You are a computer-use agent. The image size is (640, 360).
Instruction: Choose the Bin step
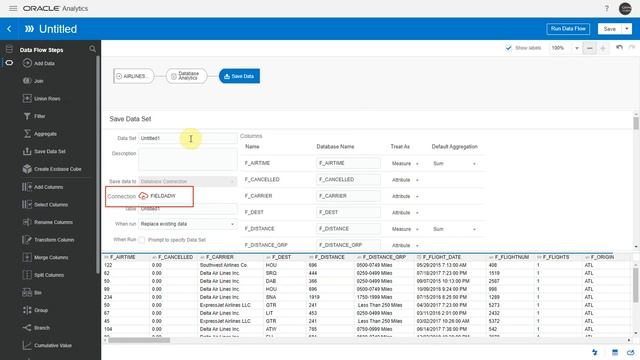pyautogui.click(x=32, y=292)
